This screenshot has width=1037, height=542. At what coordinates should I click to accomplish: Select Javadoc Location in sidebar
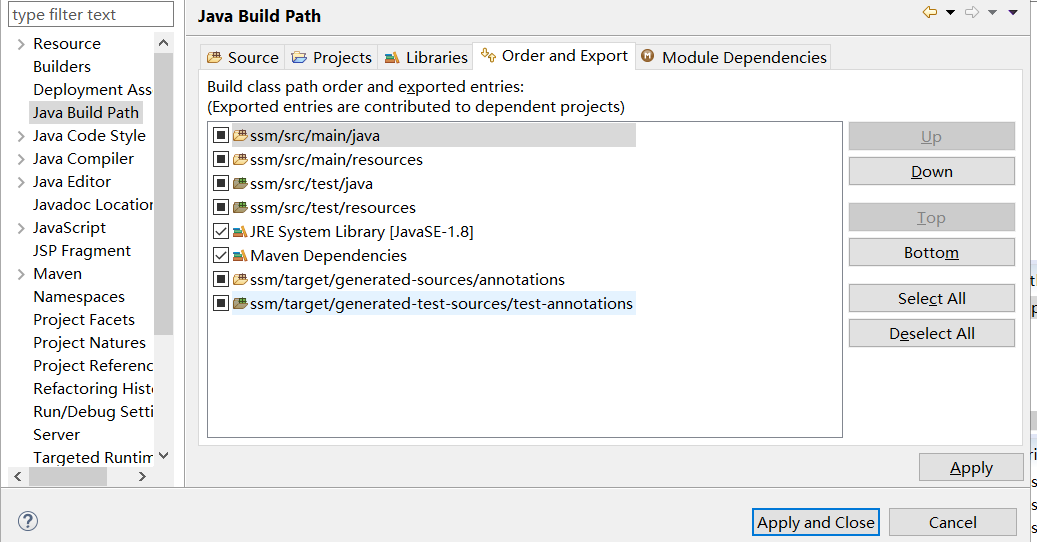click(92, 204)
